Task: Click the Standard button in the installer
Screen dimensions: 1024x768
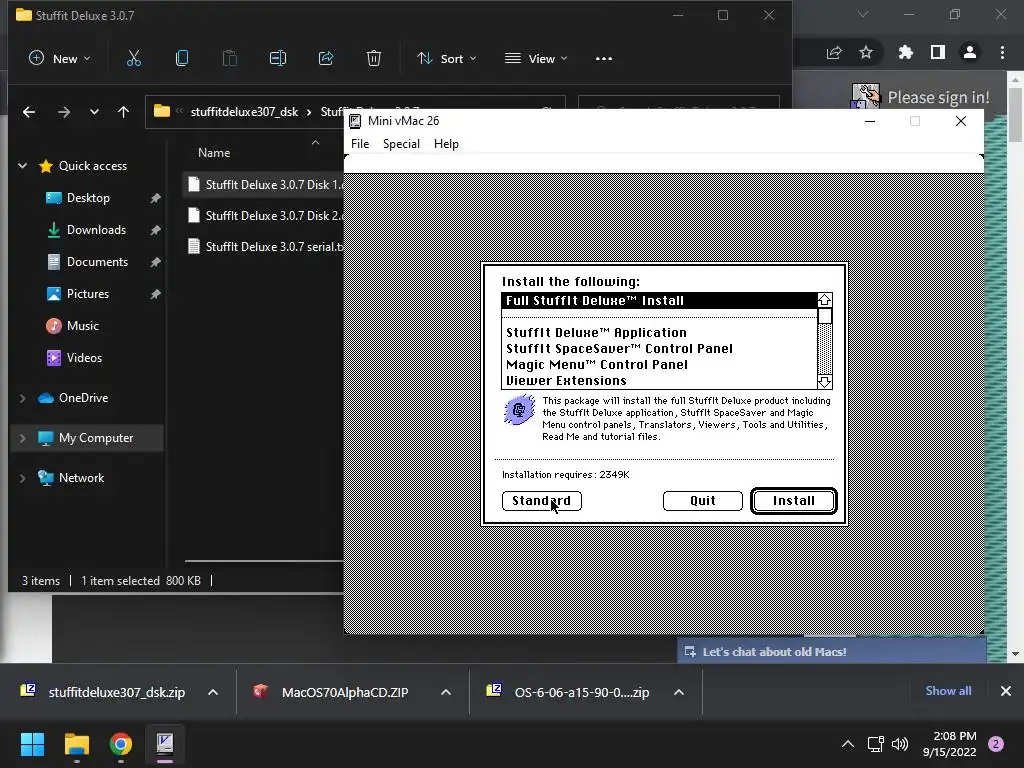Action: click(x=541, y=501)
